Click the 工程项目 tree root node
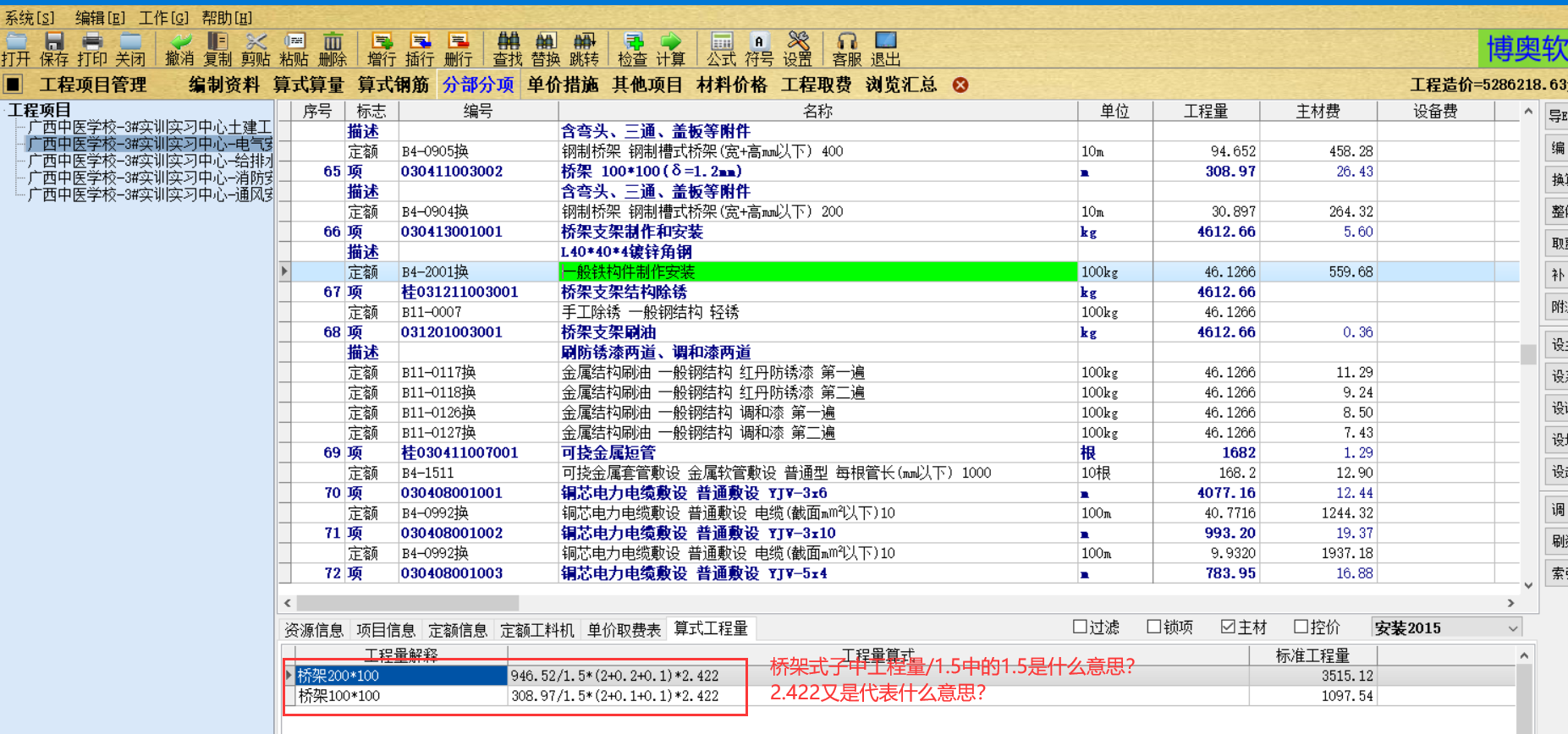Screen dimensions: 1568x734 [39, 110]
